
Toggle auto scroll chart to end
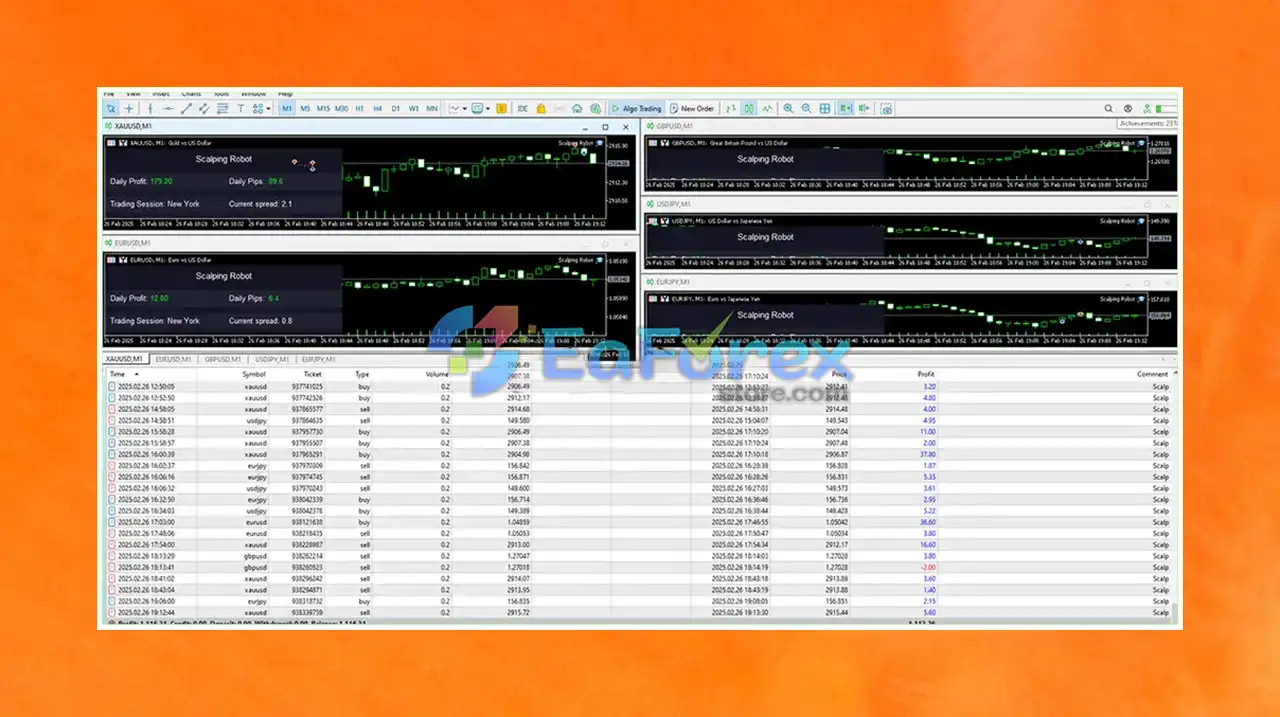(845, 108)
